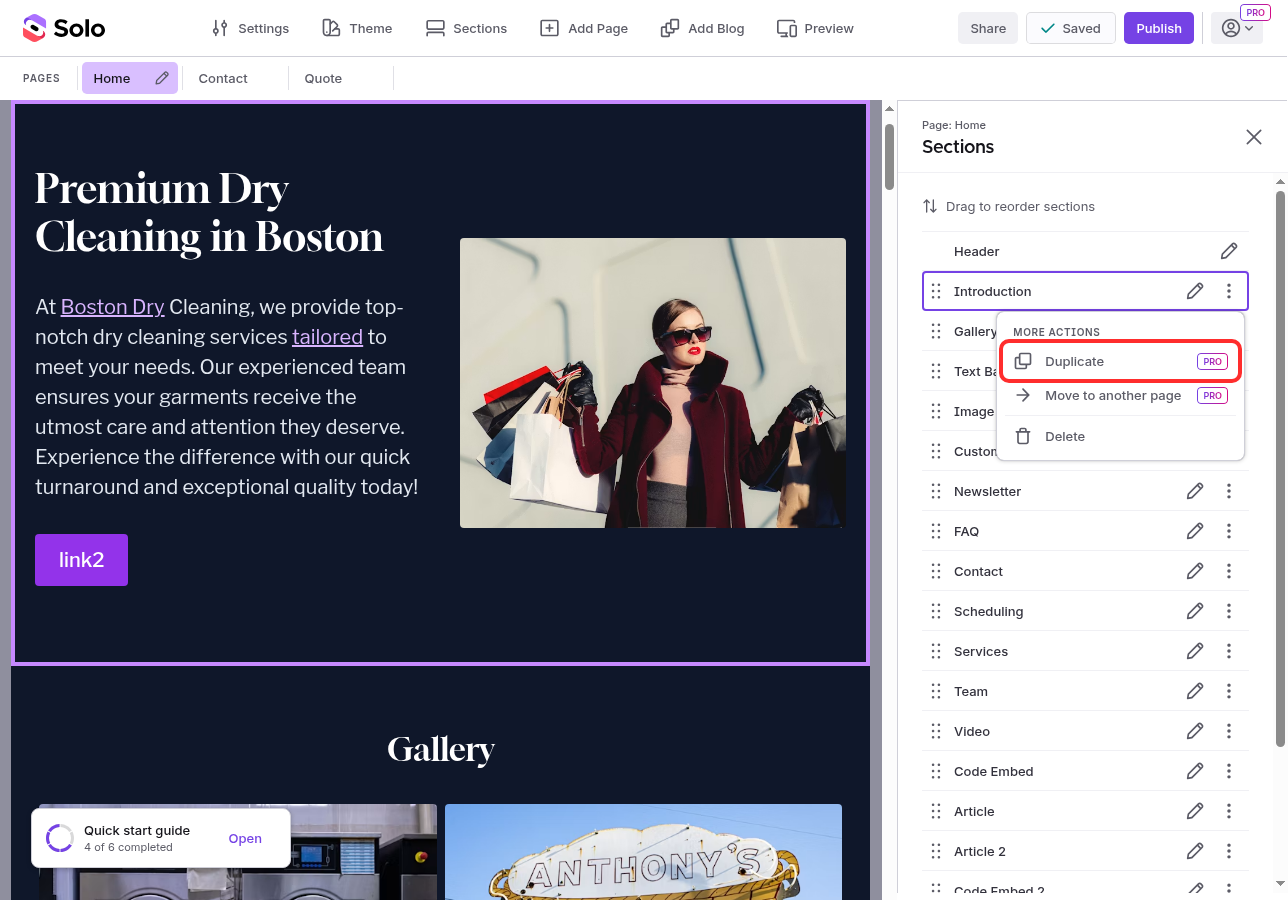The width and height of the screenshot is (1288, 900).
Task: Edit the Video section pencil icon
Action: click(x=1195, y=731)
